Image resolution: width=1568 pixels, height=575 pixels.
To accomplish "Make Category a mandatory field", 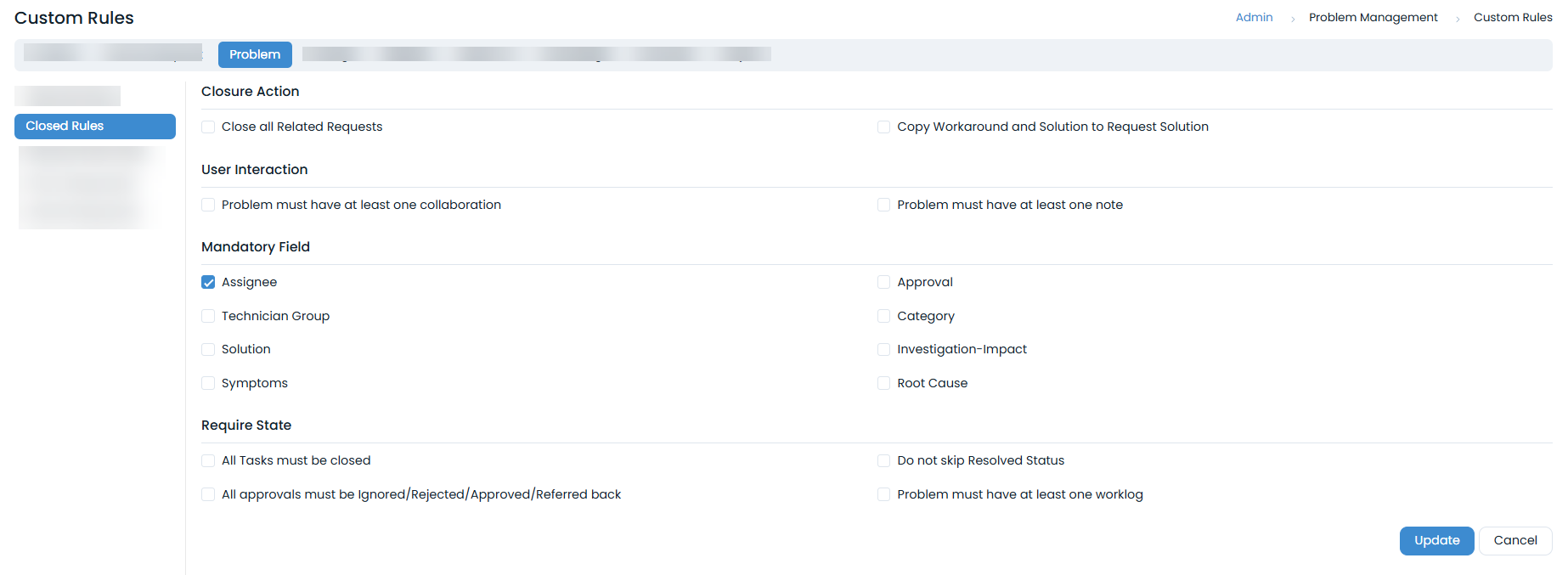I will [883, 317].
